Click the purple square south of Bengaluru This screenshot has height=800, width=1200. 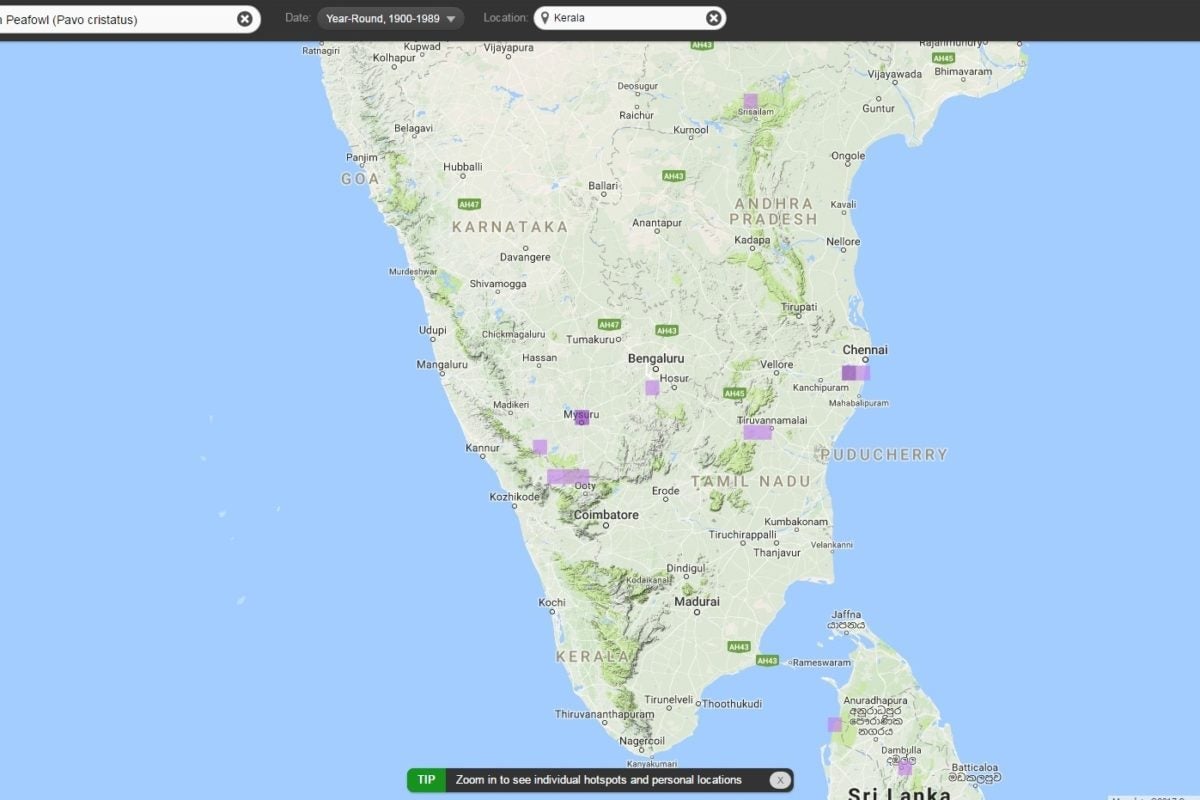point(652,387)
